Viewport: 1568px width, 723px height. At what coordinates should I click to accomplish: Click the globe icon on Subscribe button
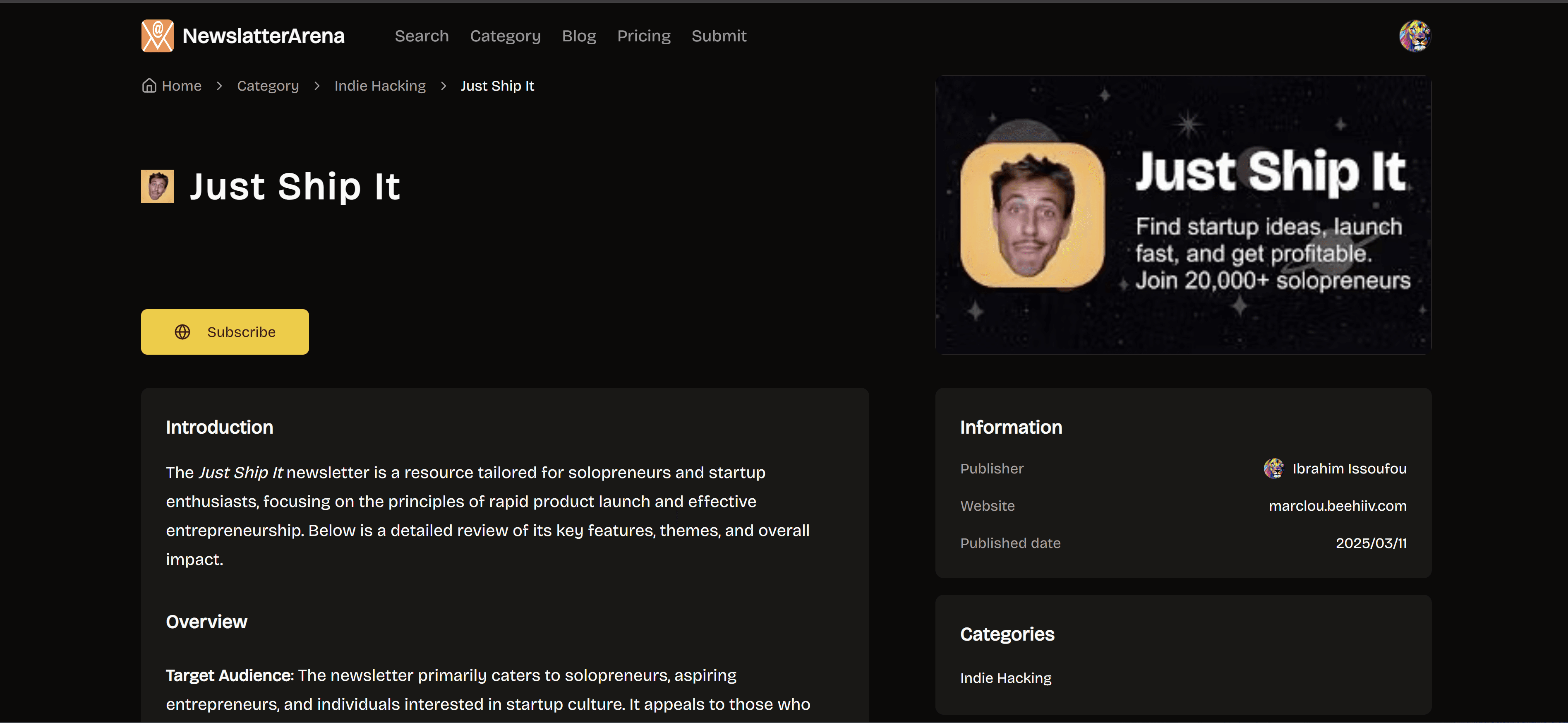(182, 332)
